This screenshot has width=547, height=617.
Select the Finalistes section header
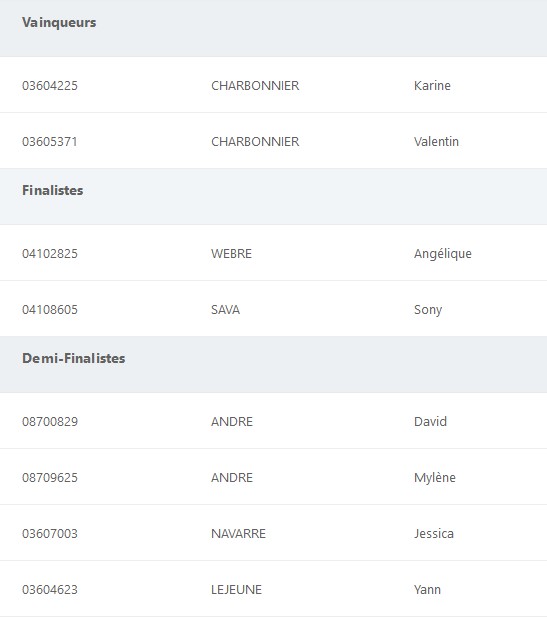pyautogui.click(x=53, y=190)
